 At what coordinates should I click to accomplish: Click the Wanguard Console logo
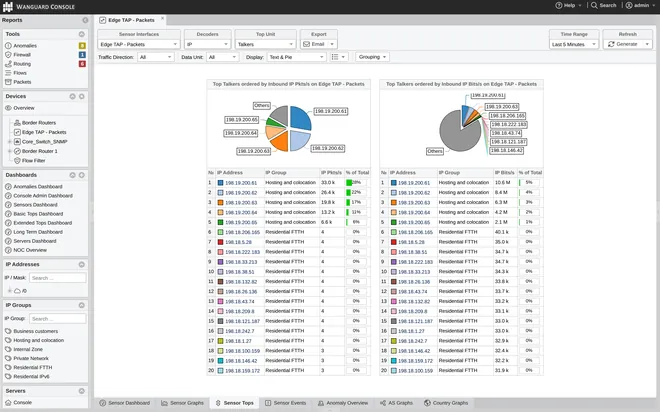point(39,7)
